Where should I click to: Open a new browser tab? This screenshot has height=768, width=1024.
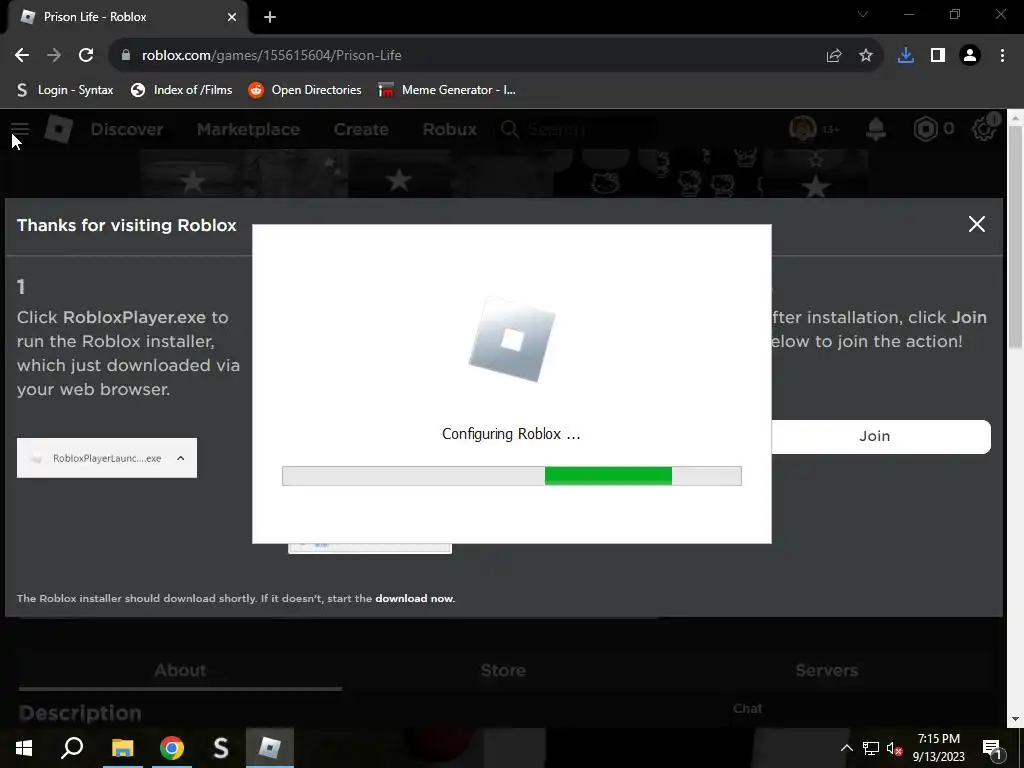click(270, 17)
